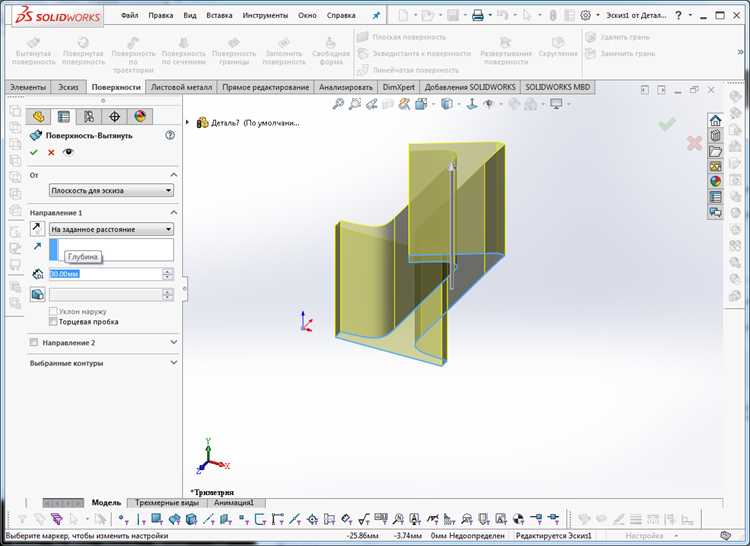Collapse the 'Направление 1' section
Image resolution: width=750 pixels, height=546 pixels.
click(174, 212)
